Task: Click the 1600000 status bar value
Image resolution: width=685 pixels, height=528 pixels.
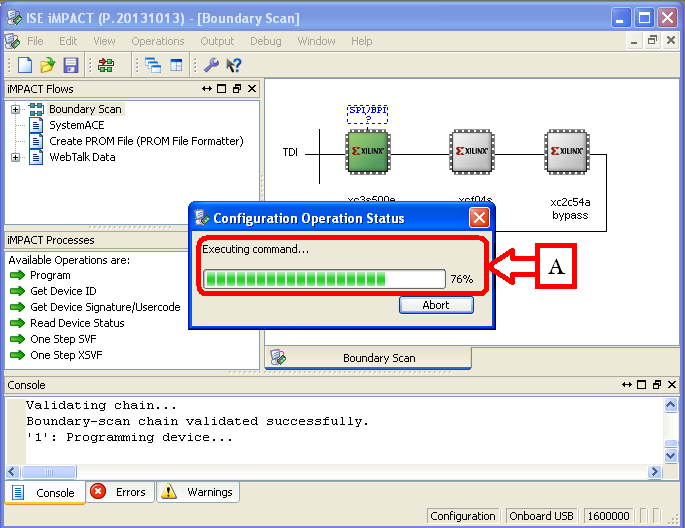Action: (608, 516)
